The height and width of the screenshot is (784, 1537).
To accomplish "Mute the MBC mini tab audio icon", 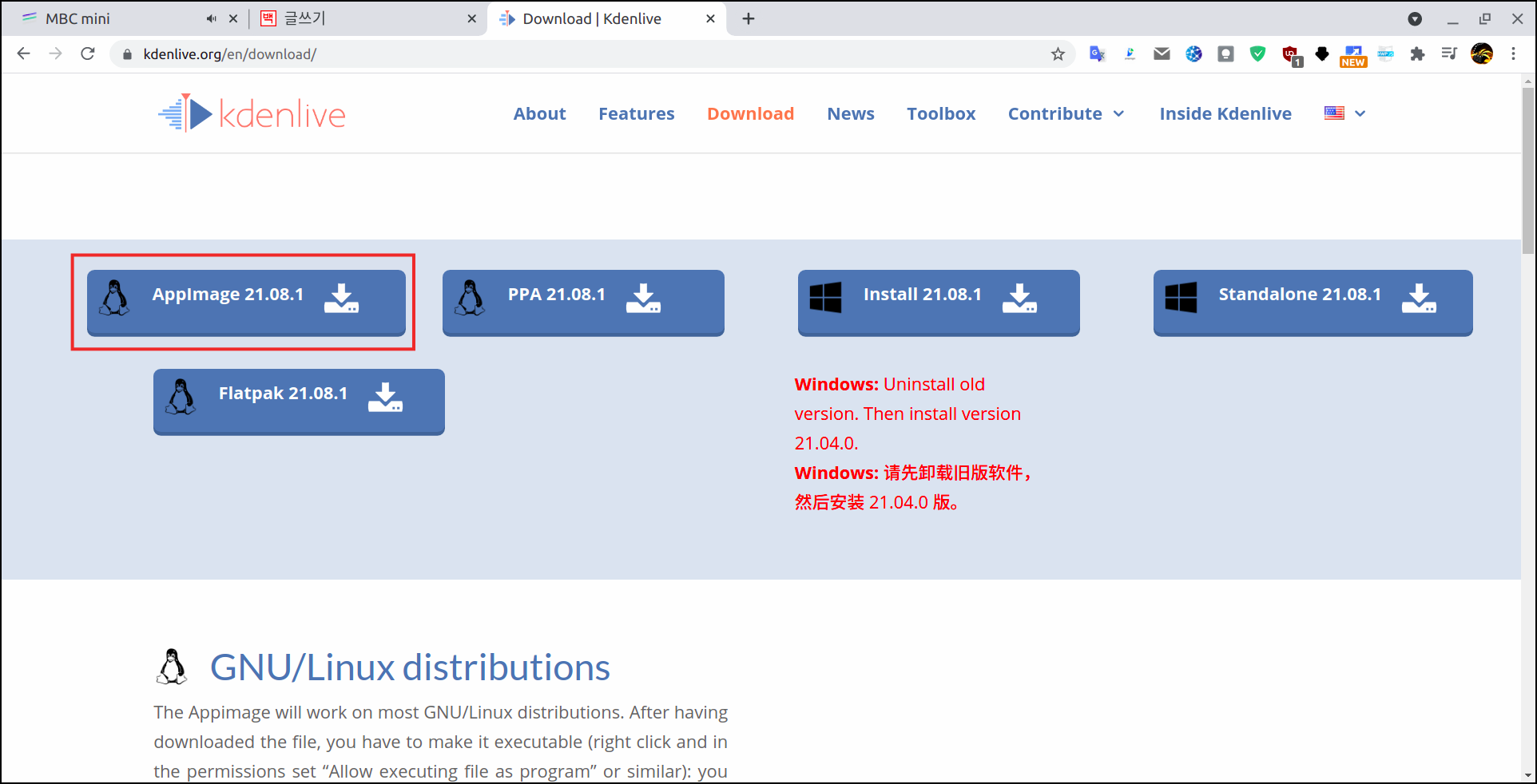I will coord(211,18).
